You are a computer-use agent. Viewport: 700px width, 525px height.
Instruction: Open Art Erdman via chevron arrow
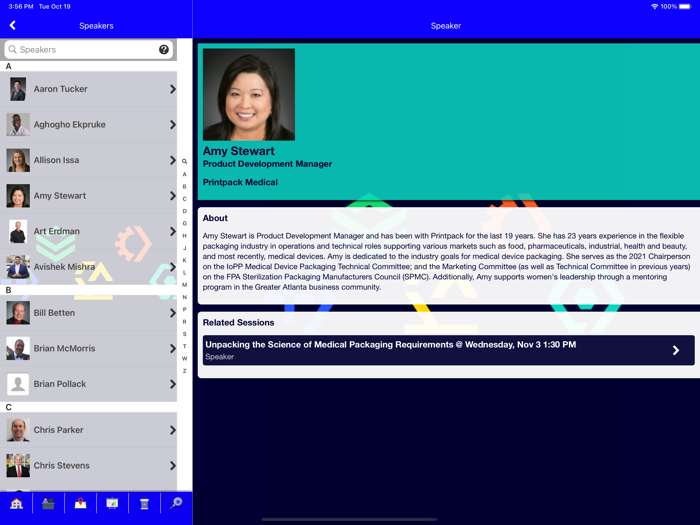(172, 231)
